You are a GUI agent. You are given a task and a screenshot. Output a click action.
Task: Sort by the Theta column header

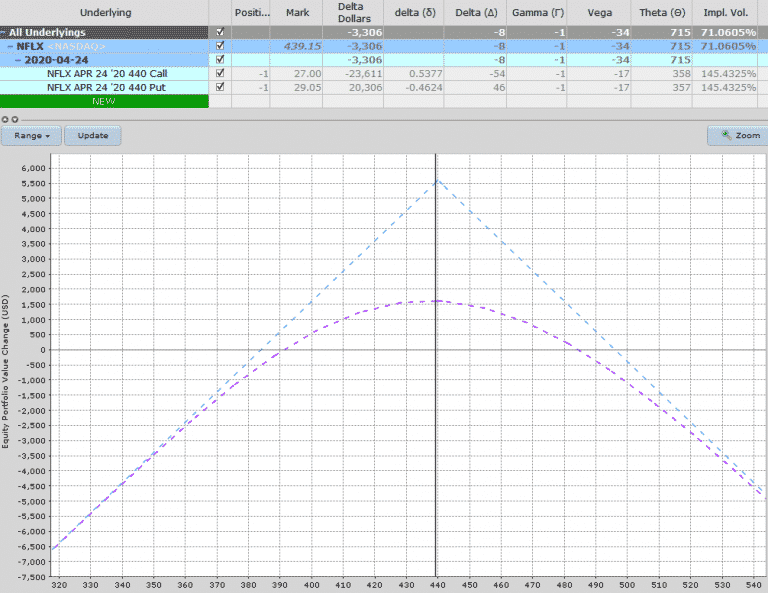tap(662, 12)
